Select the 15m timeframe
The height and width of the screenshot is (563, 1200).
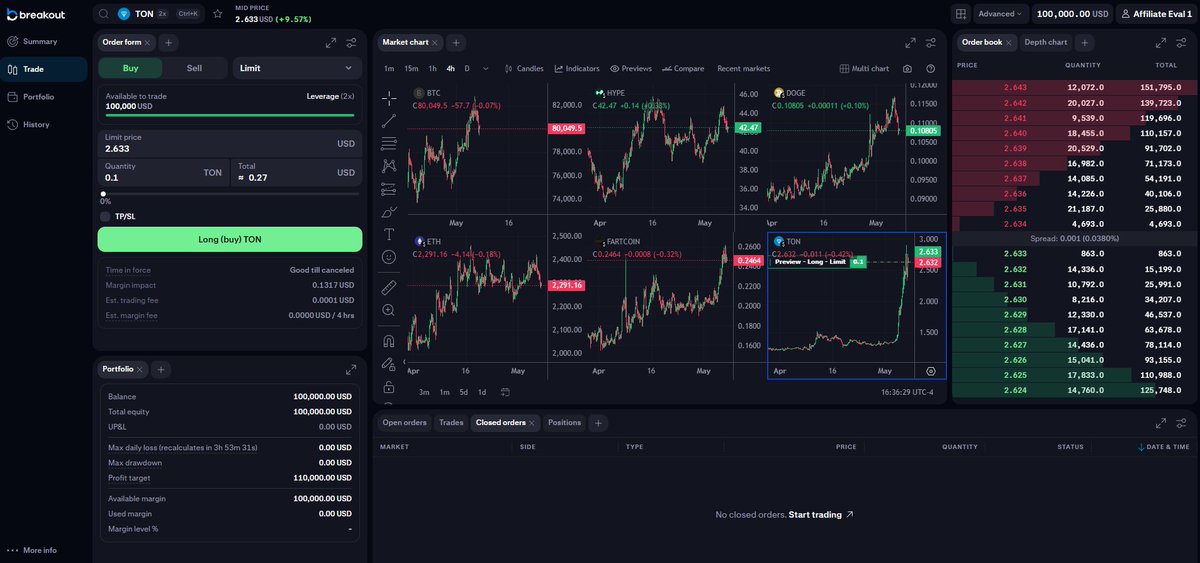tap(411, 69)
